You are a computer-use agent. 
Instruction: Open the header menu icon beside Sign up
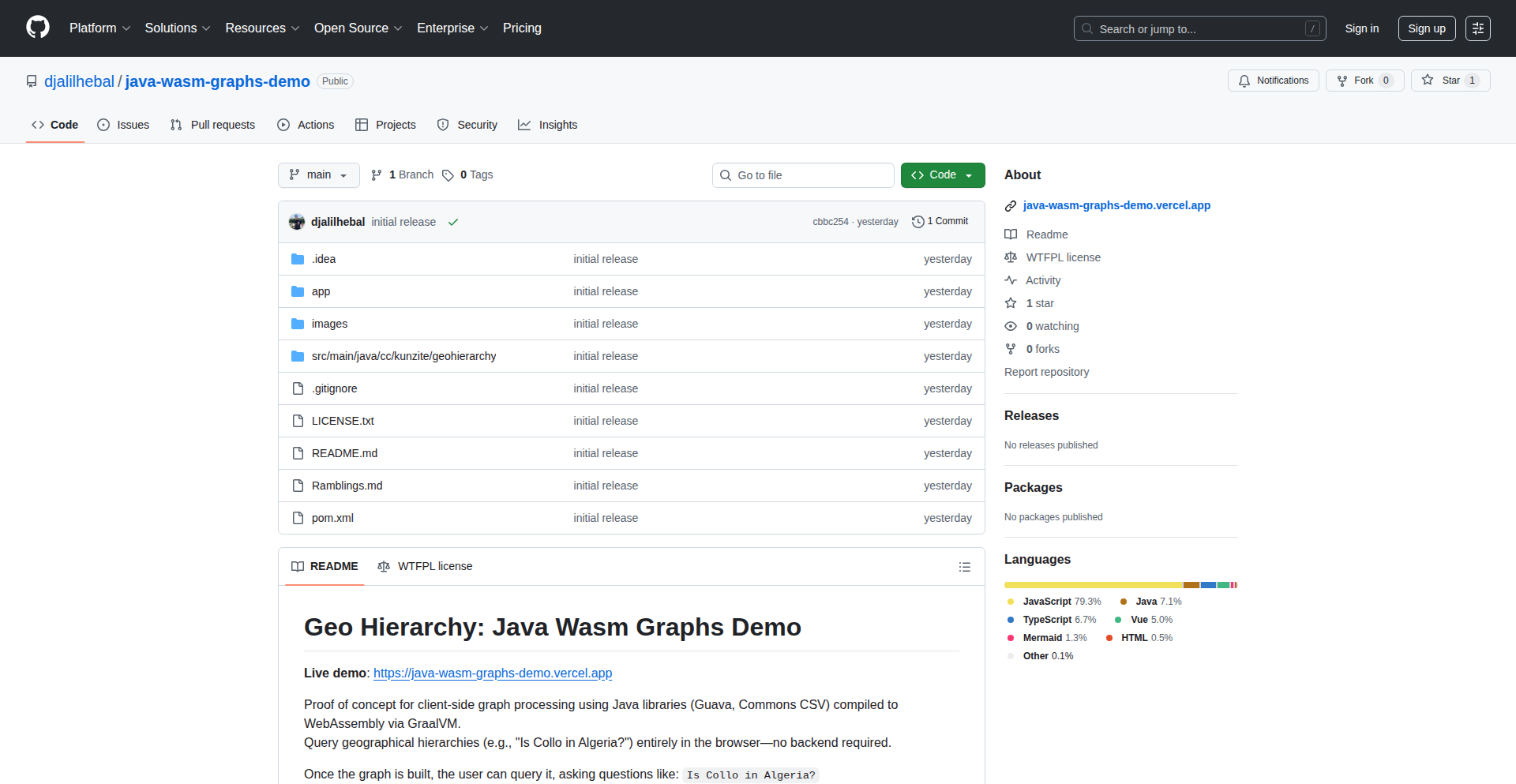(1477, 28)
